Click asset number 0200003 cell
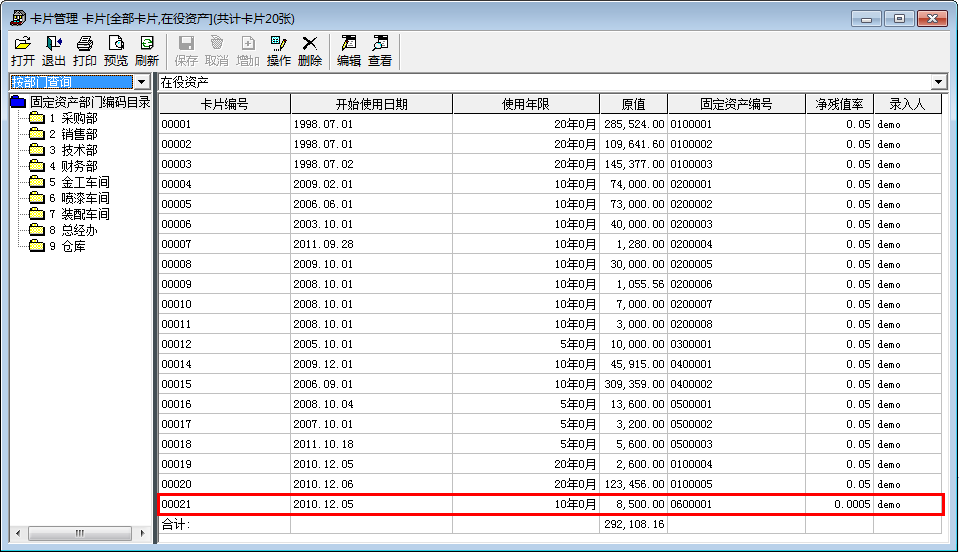 (x=736, y=224)
